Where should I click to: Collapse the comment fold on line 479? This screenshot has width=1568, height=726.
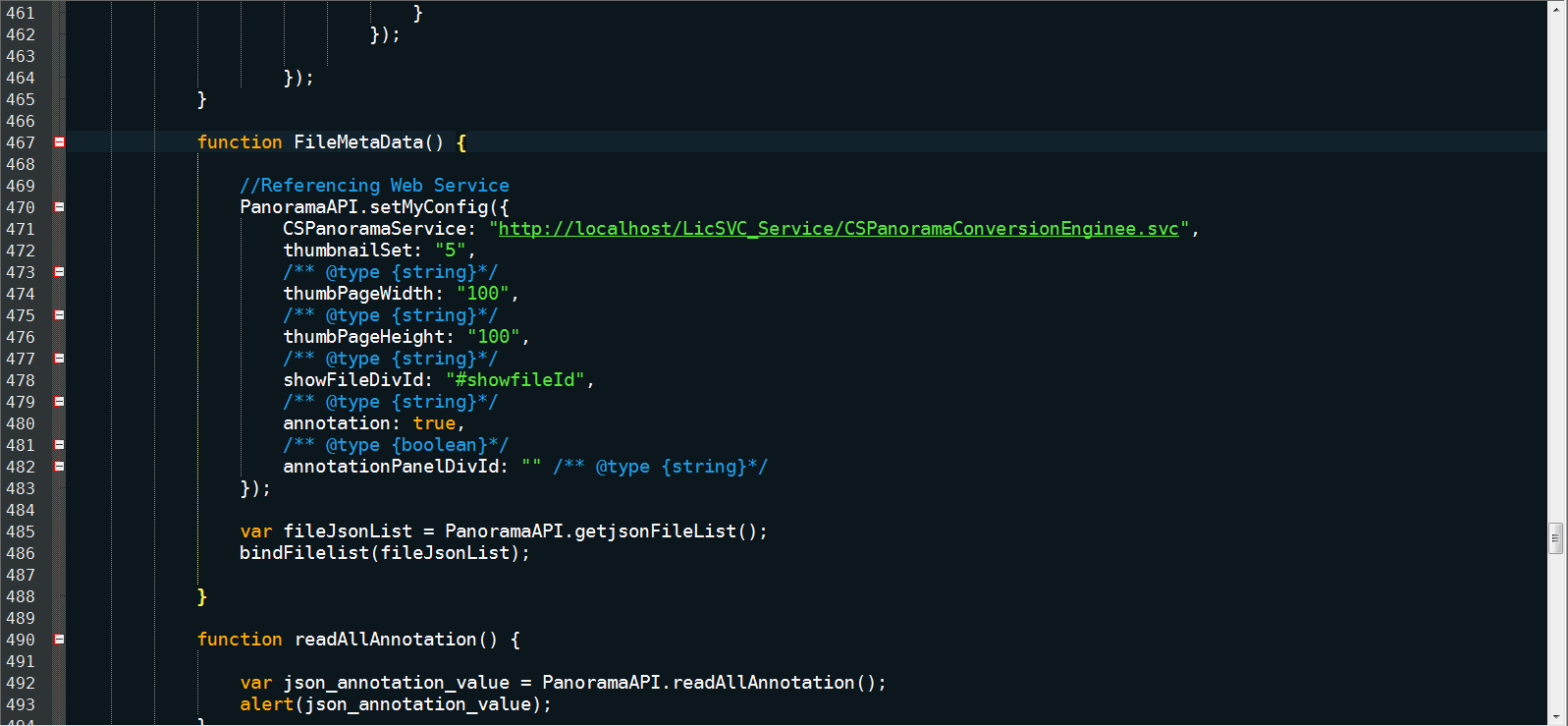[x=59, y=402]
